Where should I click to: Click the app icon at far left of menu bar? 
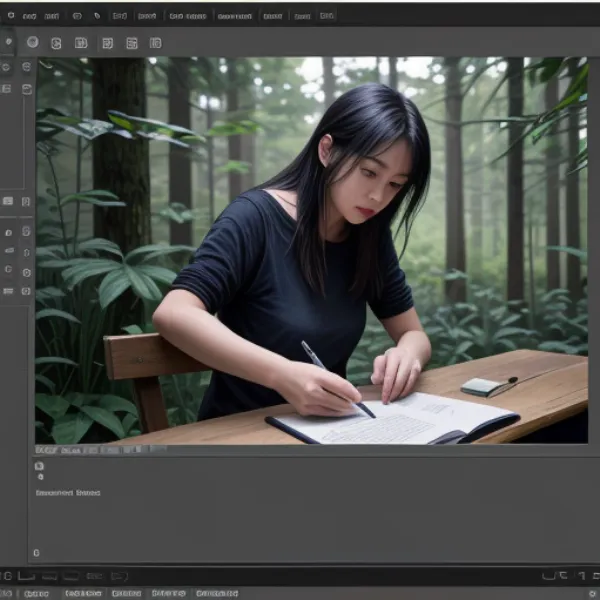[x=9, y=16]
